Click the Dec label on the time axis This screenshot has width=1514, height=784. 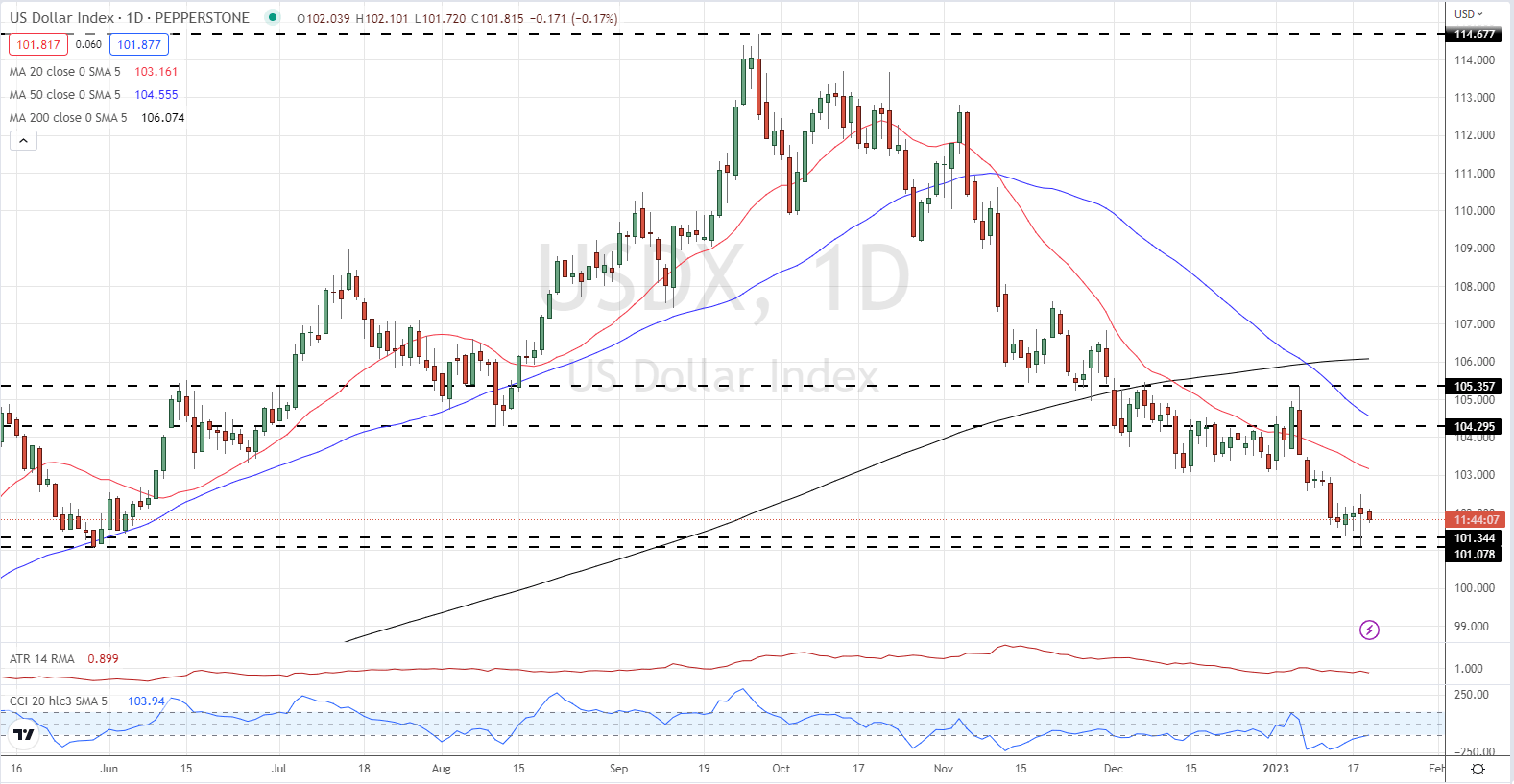[1113, 769]
